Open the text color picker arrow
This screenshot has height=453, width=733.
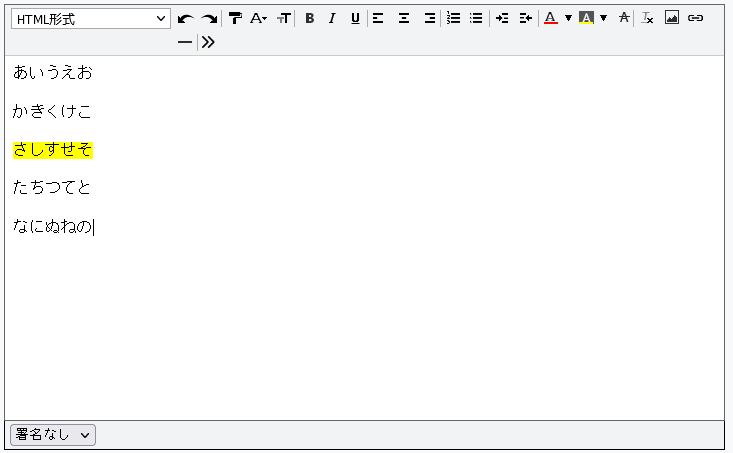click(568, 18)
